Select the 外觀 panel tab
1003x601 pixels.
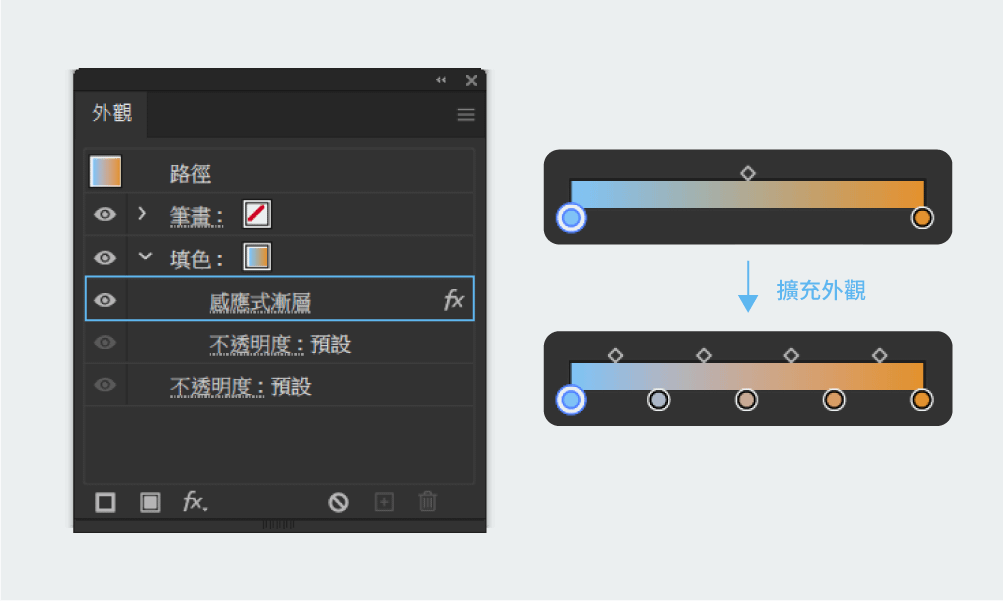point(112,113)
